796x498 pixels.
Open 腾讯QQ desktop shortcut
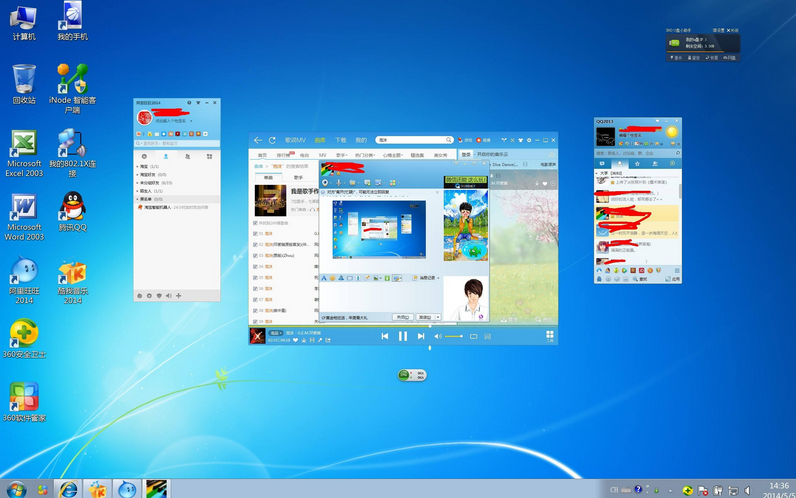coord(73,212)
